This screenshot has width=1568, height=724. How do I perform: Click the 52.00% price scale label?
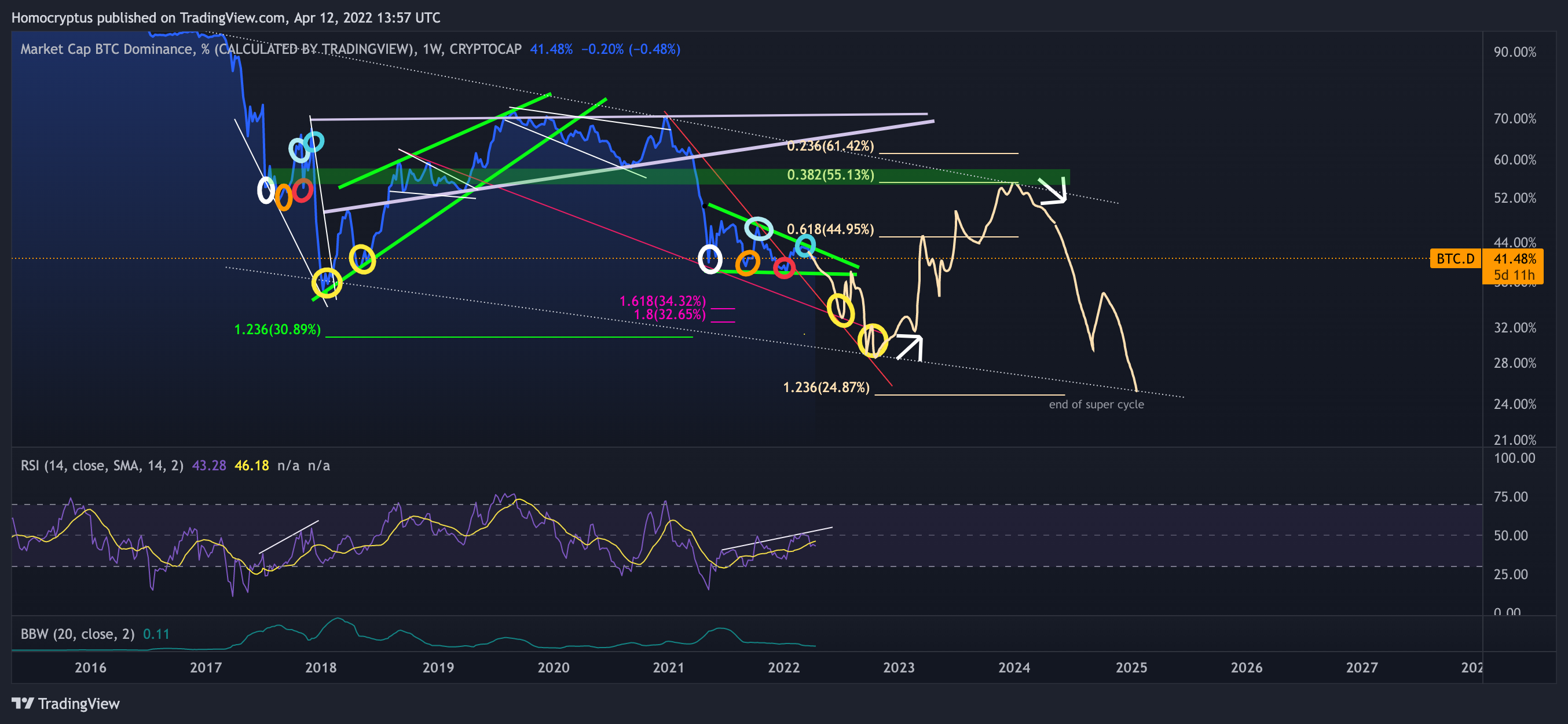pos(1514,198)
